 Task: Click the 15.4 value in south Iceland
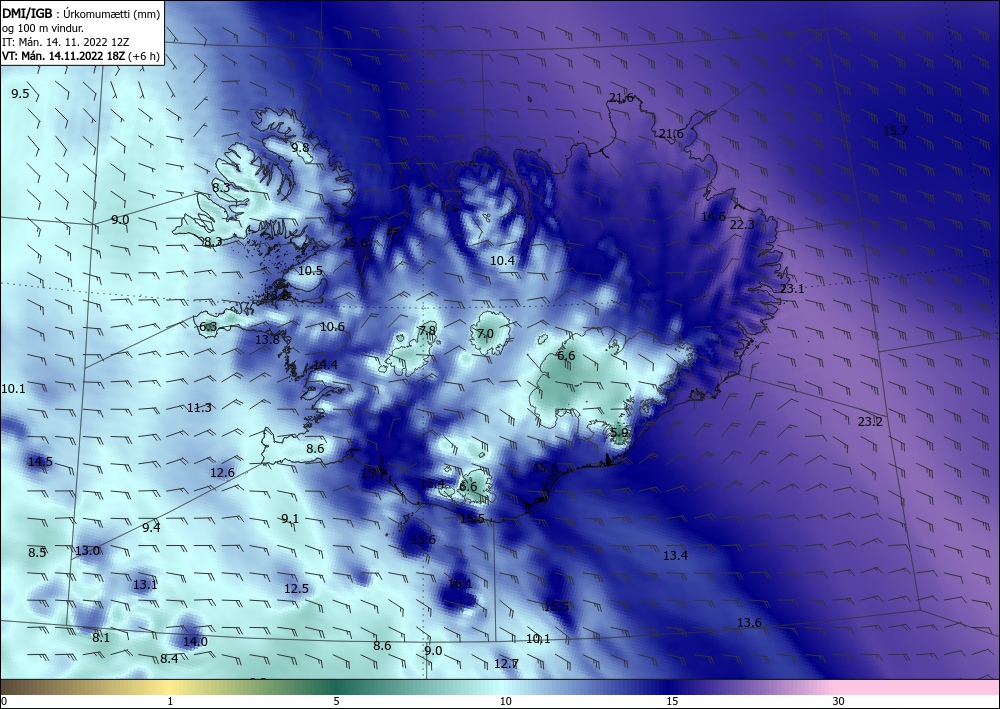click(x=432, y=484)
